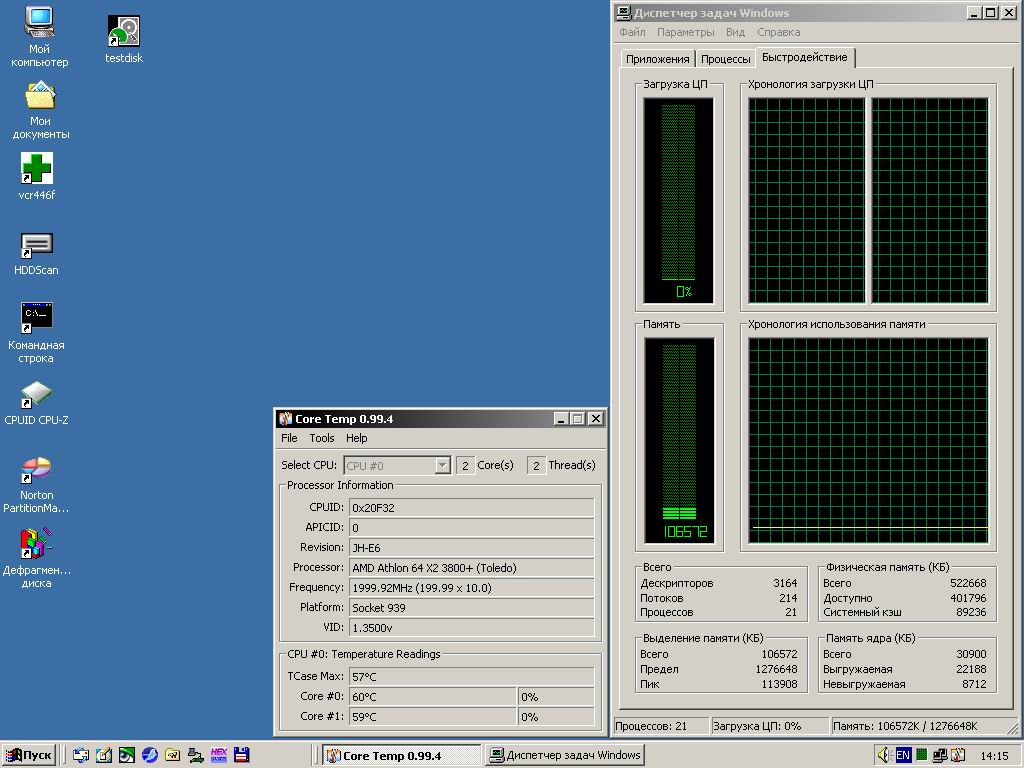Click the status bar Память: 106572K / 1276648K
Image resolution: width=1024 pixels, height=768 pixels.
[905, 726]
